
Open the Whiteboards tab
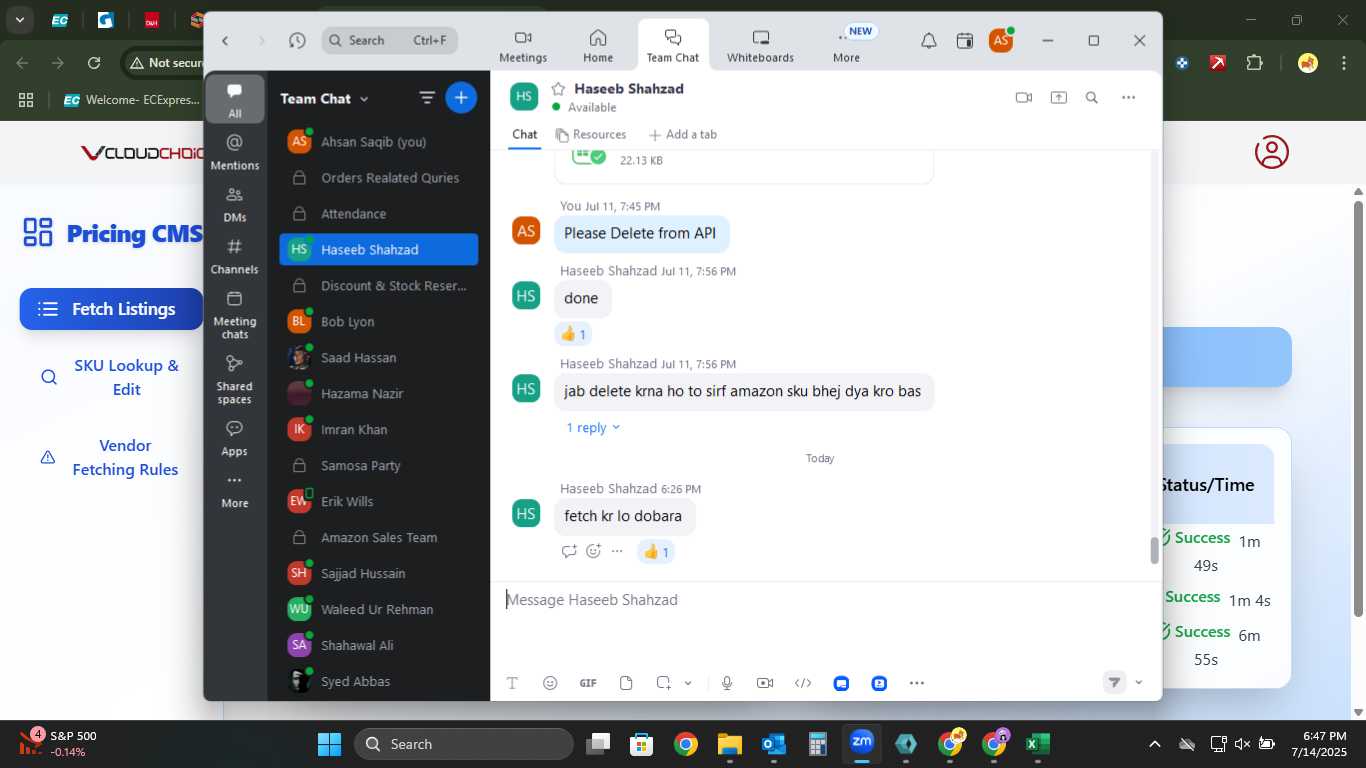coord(760,45)
